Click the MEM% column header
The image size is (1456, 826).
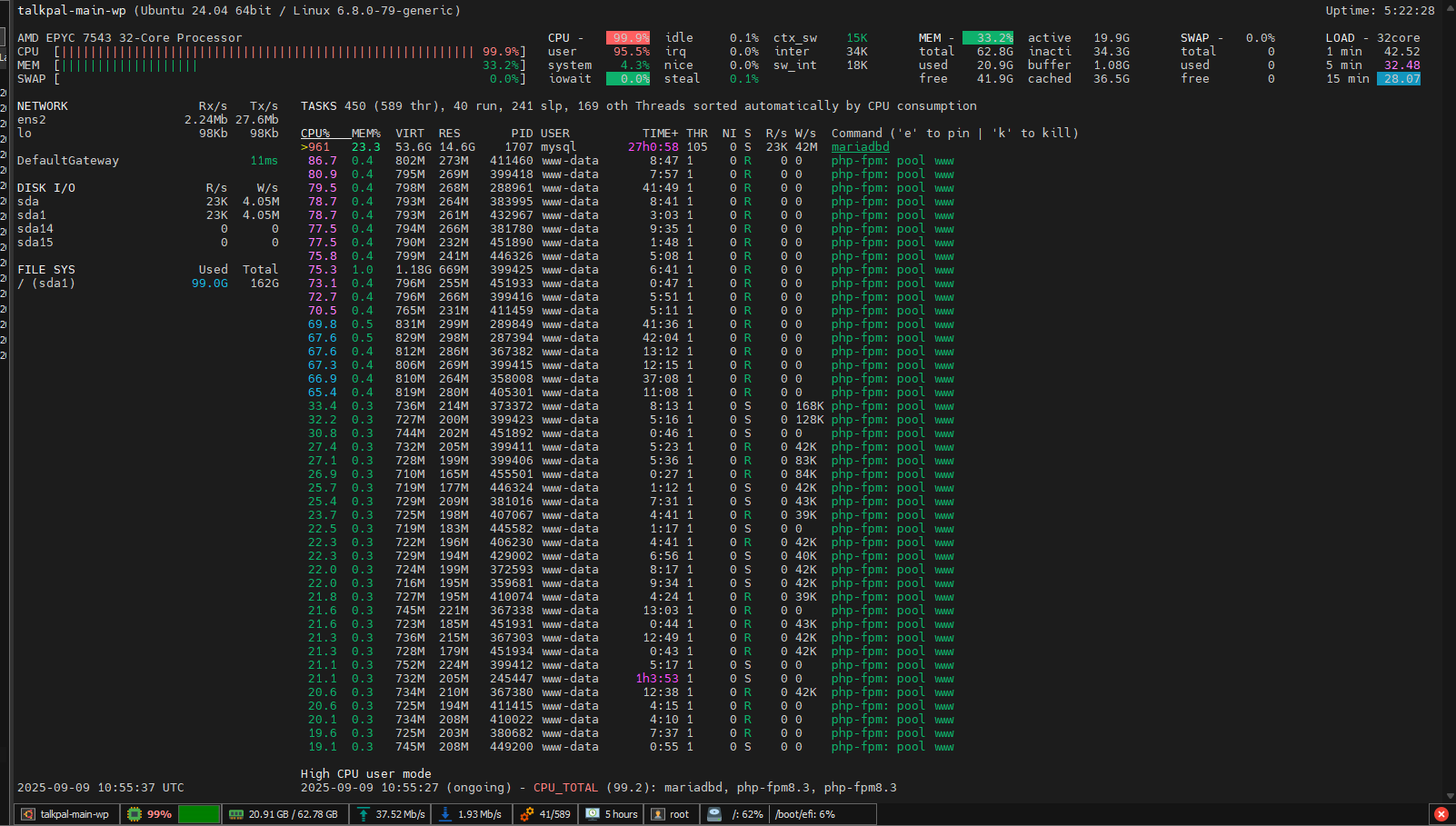pyautogui.click(x=365, y=134)
